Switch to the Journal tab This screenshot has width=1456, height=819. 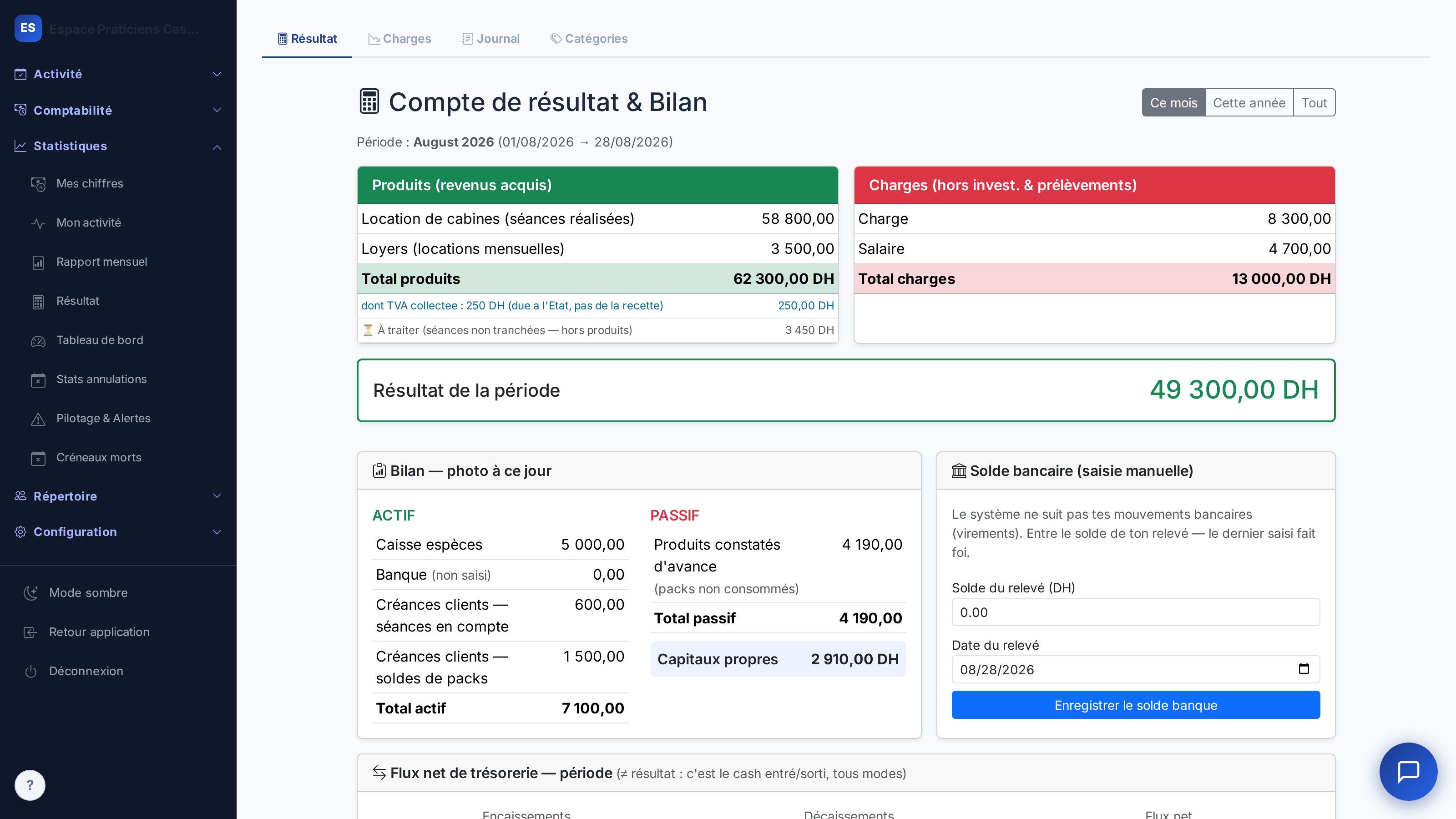pos(490,38)
